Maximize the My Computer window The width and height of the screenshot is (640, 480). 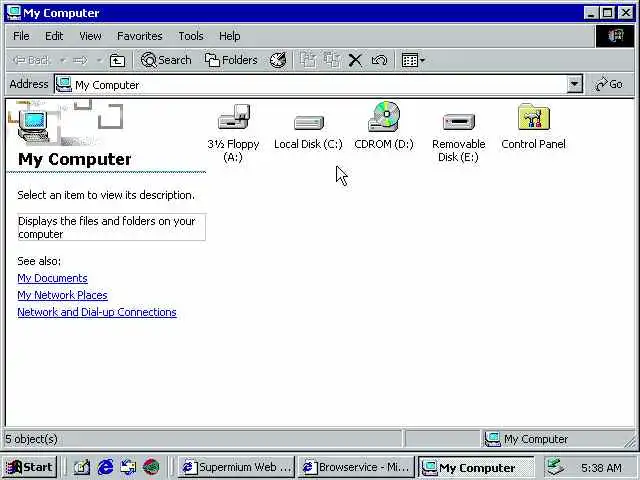(x=607, y=13)
